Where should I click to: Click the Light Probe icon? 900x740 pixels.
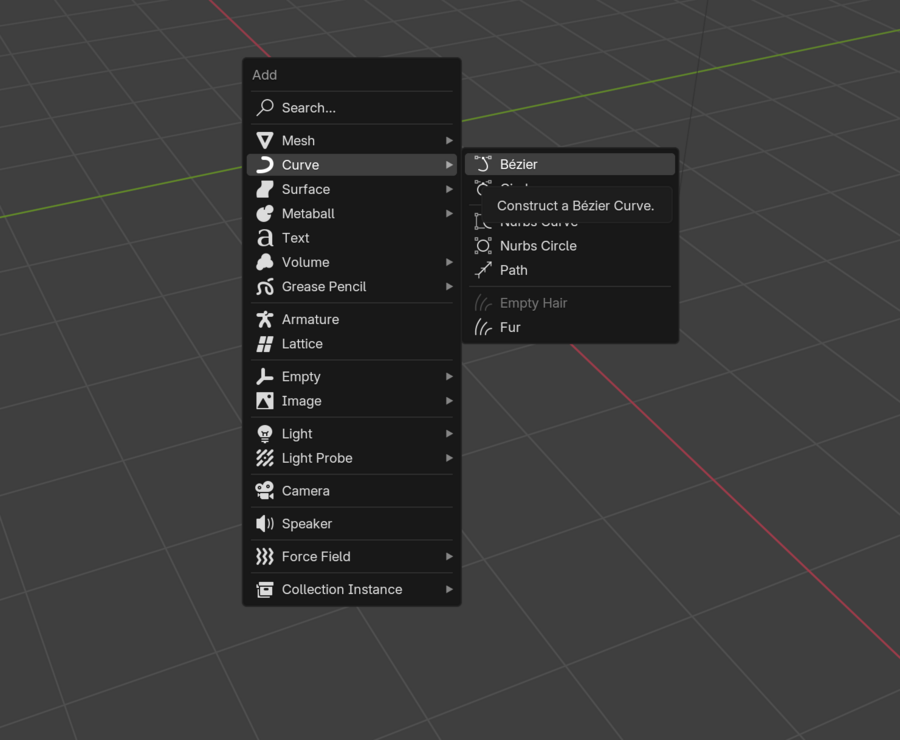pyautogui.click(x=265, y=458)
